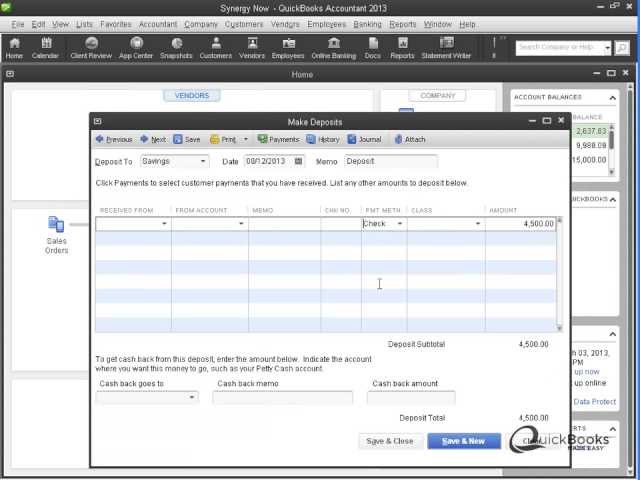The image size is (640, 480).
Task: Click the Account Balances scrollbar
Action: [611, 149]
